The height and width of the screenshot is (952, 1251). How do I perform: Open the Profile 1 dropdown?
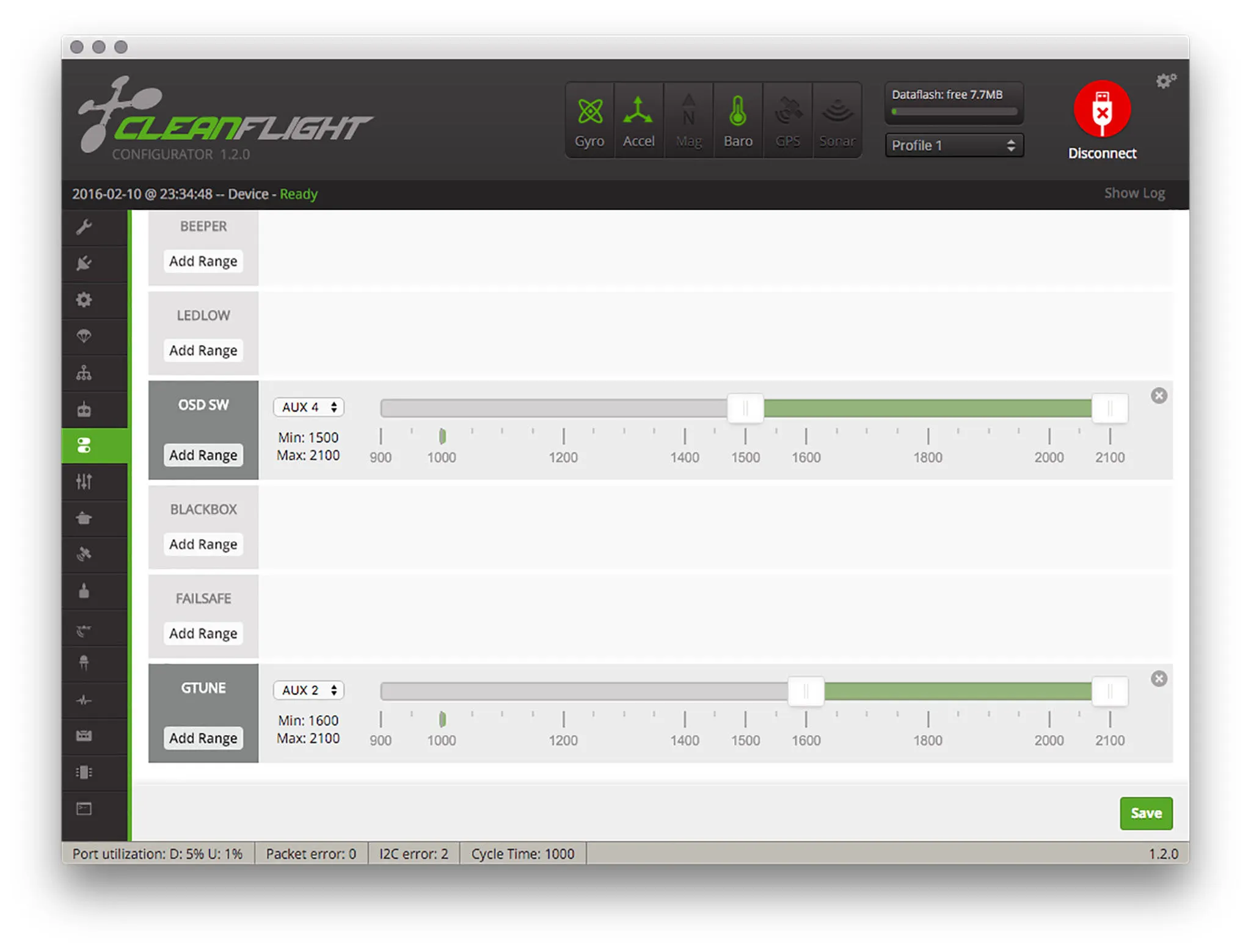[x=953, y=145]
